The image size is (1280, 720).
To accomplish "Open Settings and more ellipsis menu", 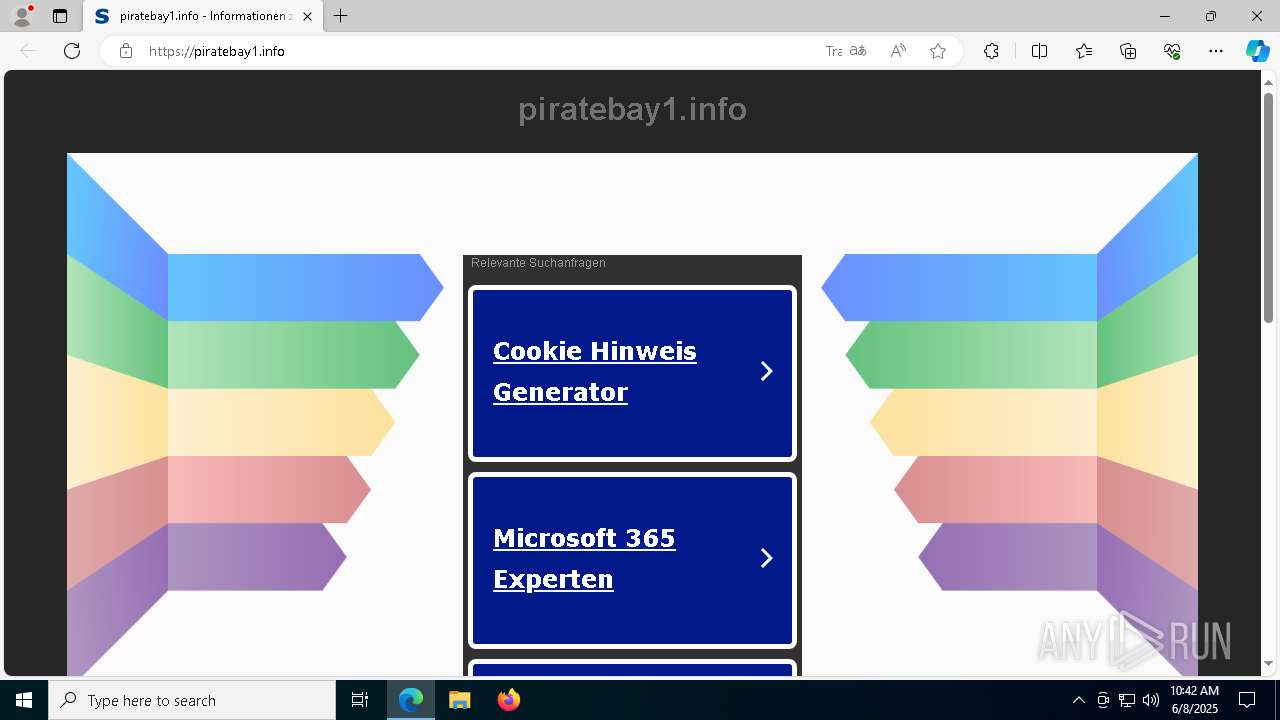I will 1216,51.
